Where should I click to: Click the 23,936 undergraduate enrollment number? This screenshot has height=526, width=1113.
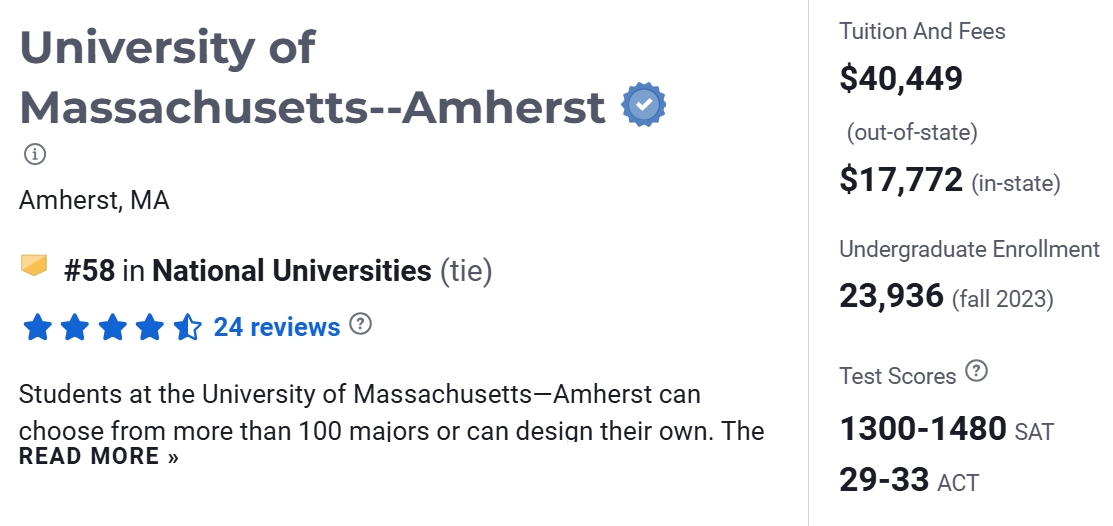[891, 296]
